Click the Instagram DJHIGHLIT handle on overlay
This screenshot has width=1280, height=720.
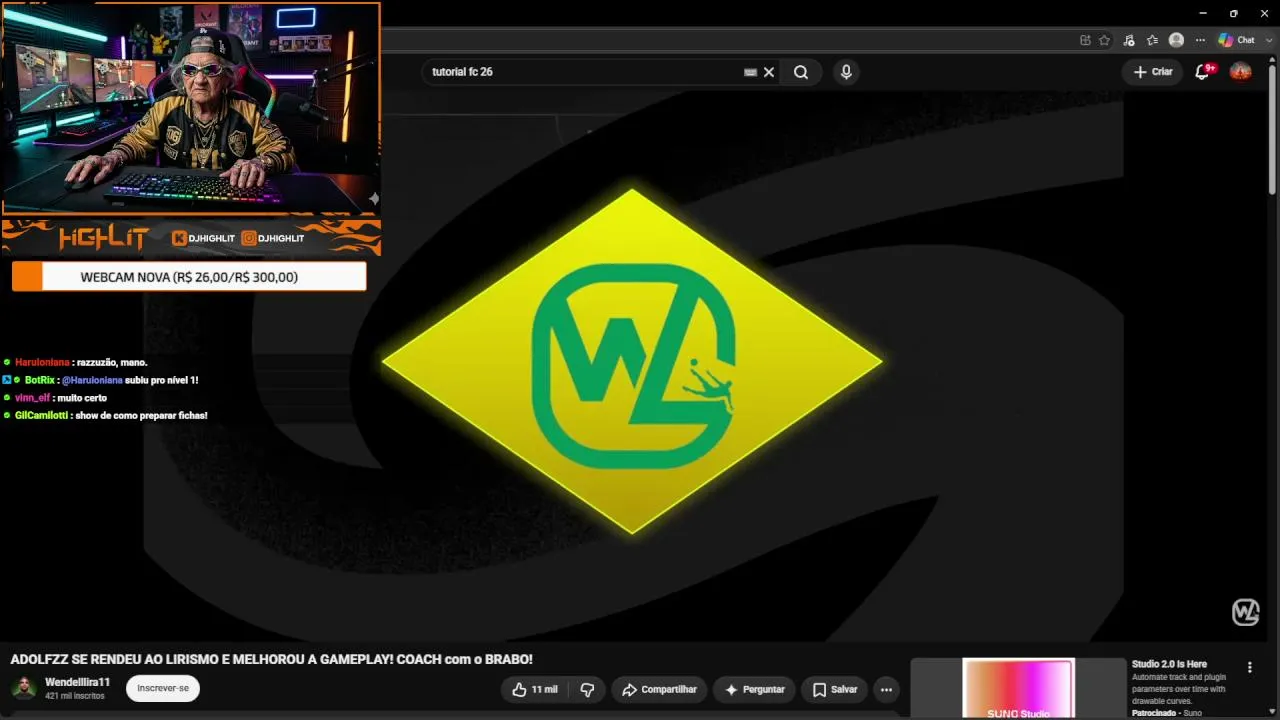tap(273, 238)
